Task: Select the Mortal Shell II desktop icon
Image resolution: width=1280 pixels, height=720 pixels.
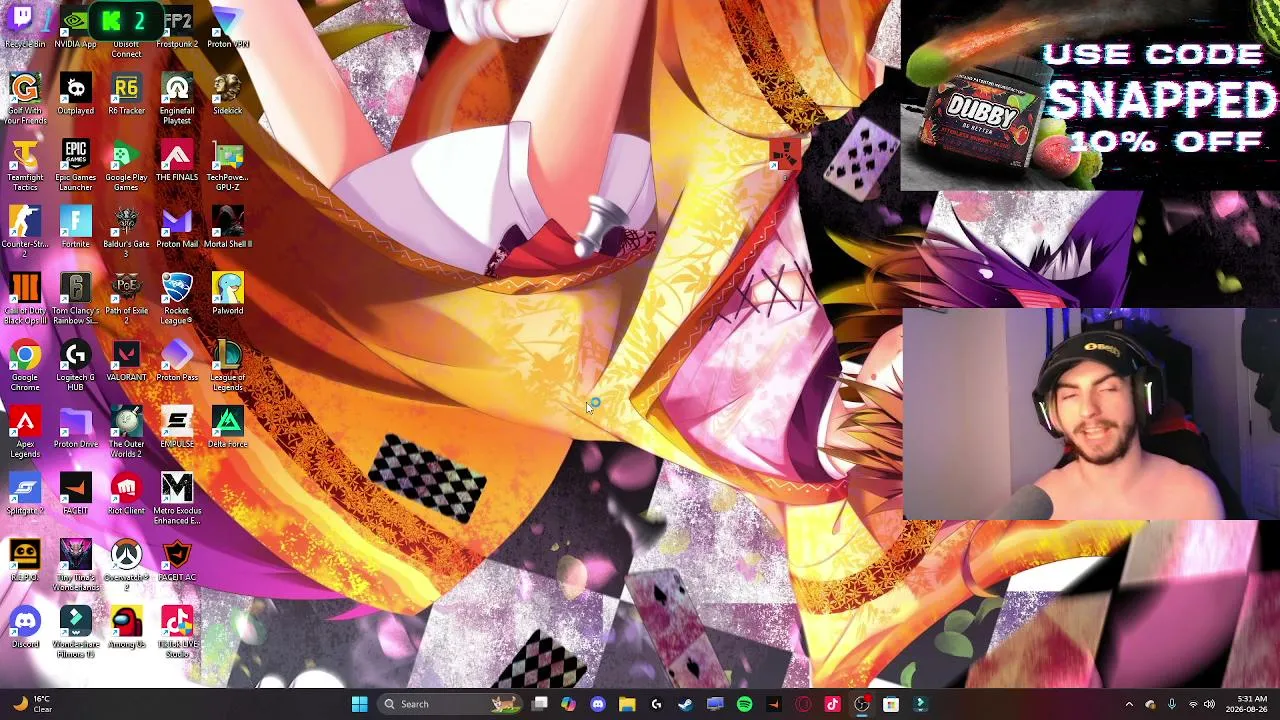Action: coord(228,228)
